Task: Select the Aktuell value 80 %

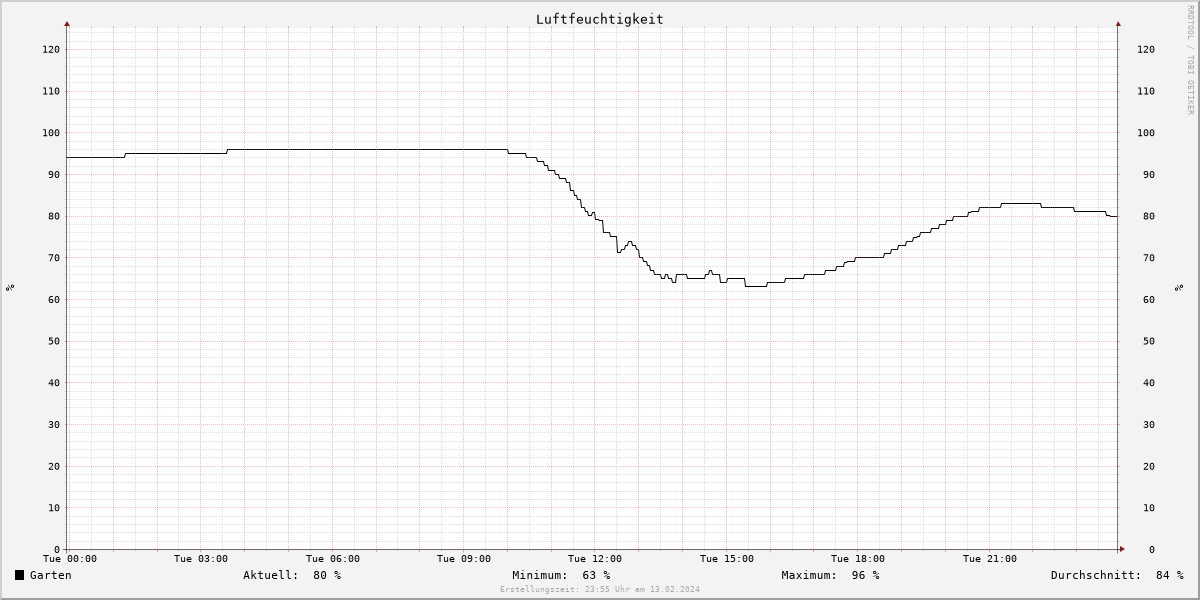Action: pos(327,575)
